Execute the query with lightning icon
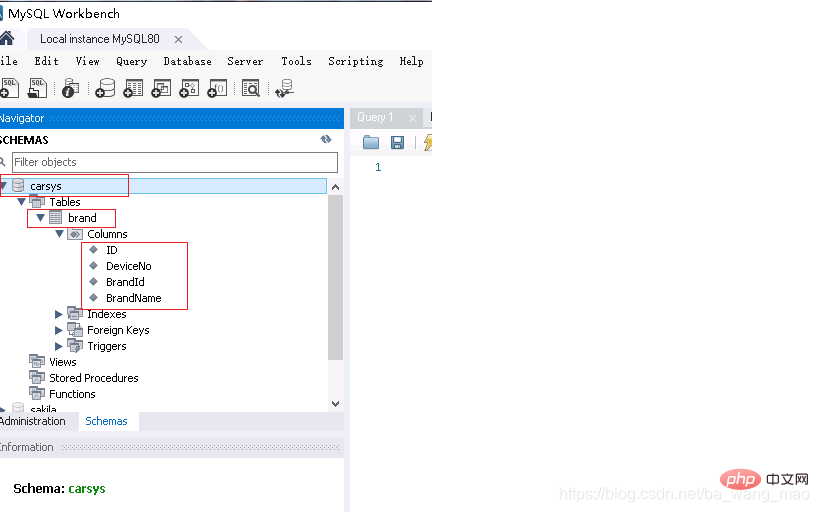Viewport: 819px width, 512px height. click(x=428, y=142)
